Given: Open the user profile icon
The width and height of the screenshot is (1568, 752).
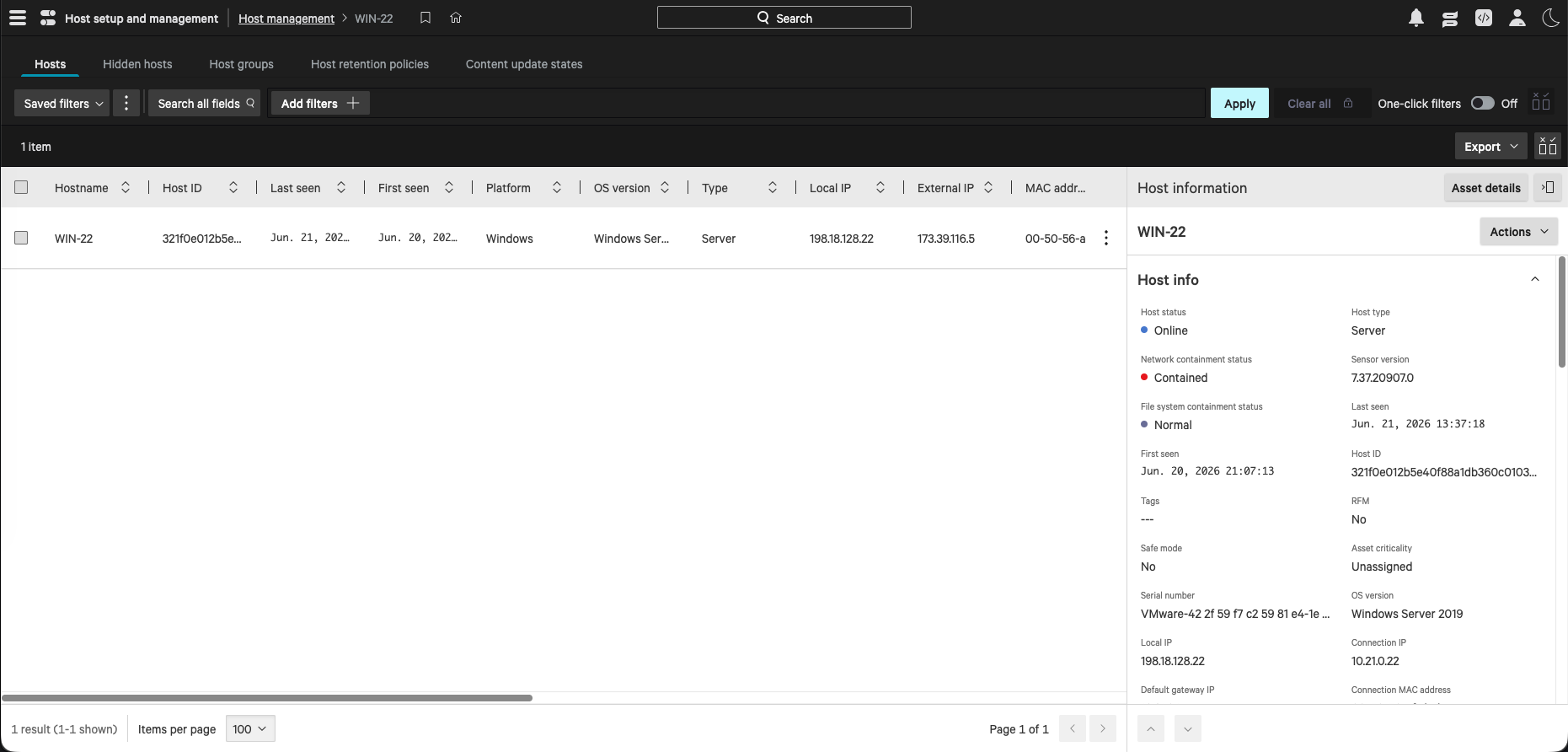Looking at the screenshot, I should [x=1517, y=18].
